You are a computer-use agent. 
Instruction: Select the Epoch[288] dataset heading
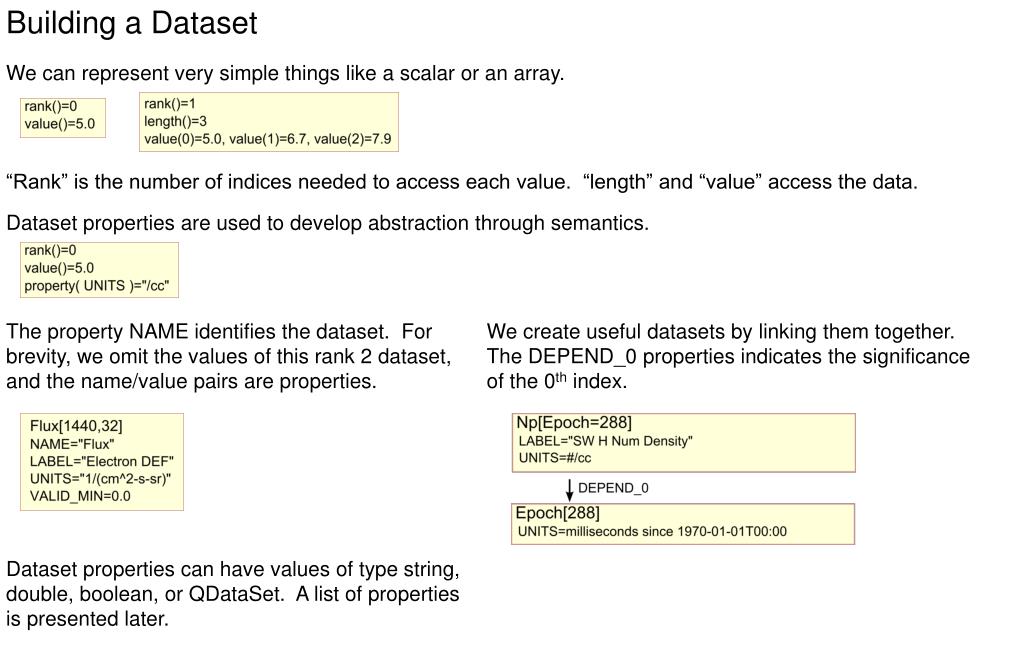(558, 513)
